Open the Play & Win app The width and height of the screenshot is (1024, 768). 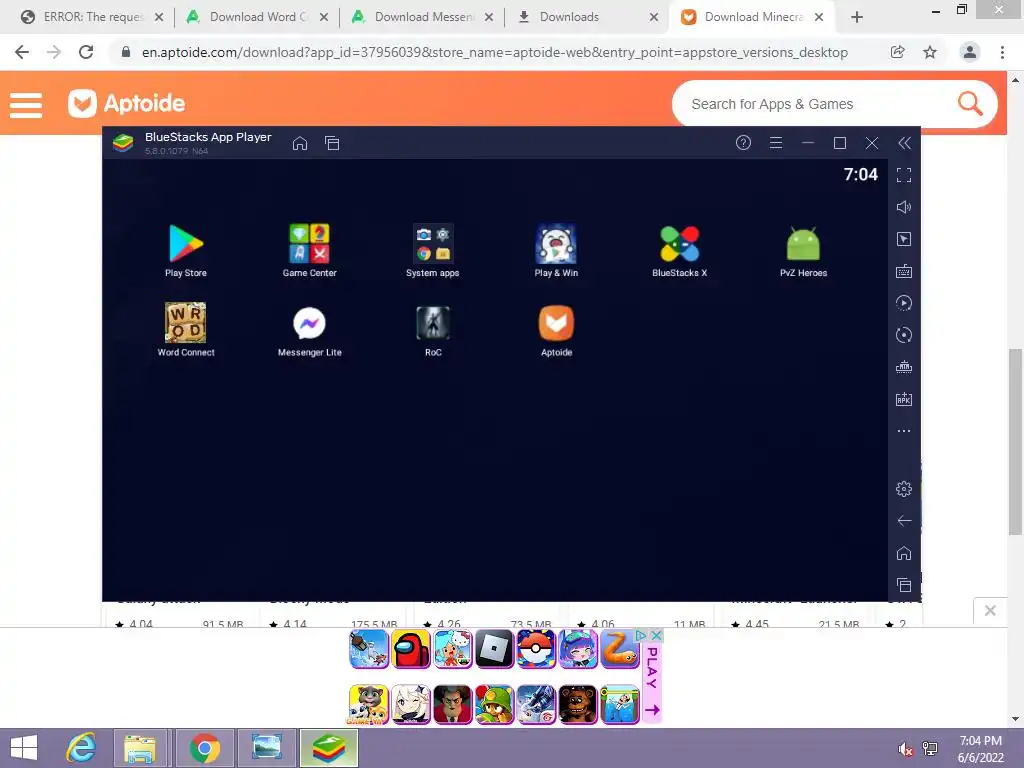[x=556, y=251]
